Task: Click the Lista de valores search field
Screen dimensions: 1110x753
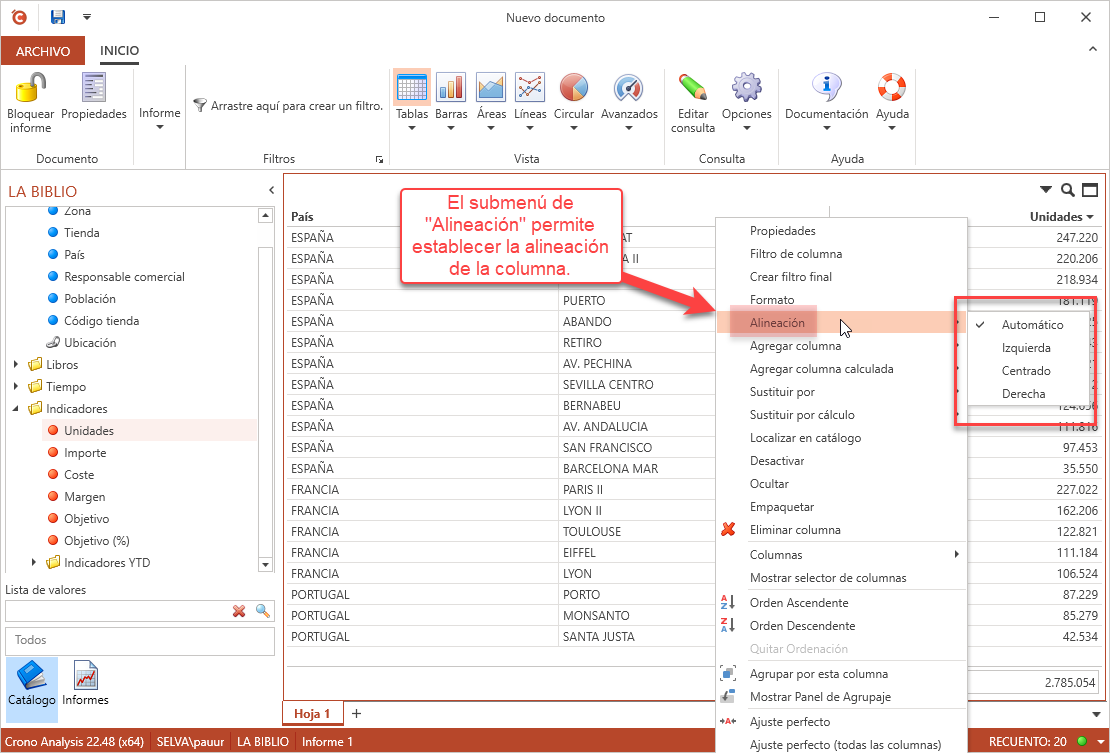Action: coord(116,611)
